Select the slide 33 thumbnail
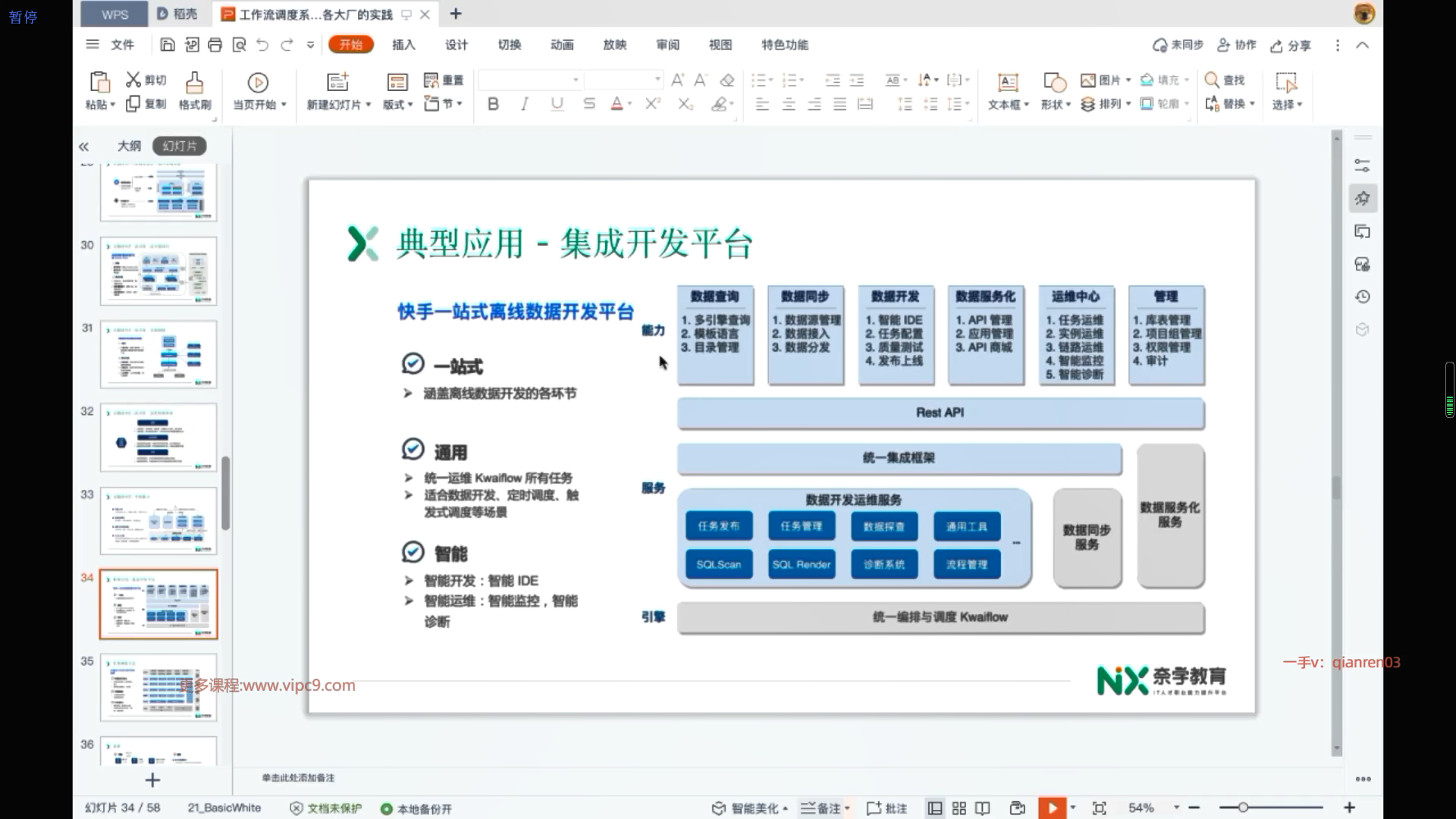This screenshot has width=1456, height=819. (x=158, y=520)
